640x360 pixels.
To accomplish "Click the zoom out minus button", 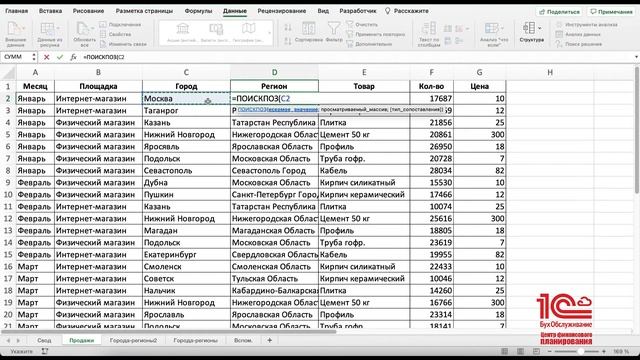I will (549, 351).
